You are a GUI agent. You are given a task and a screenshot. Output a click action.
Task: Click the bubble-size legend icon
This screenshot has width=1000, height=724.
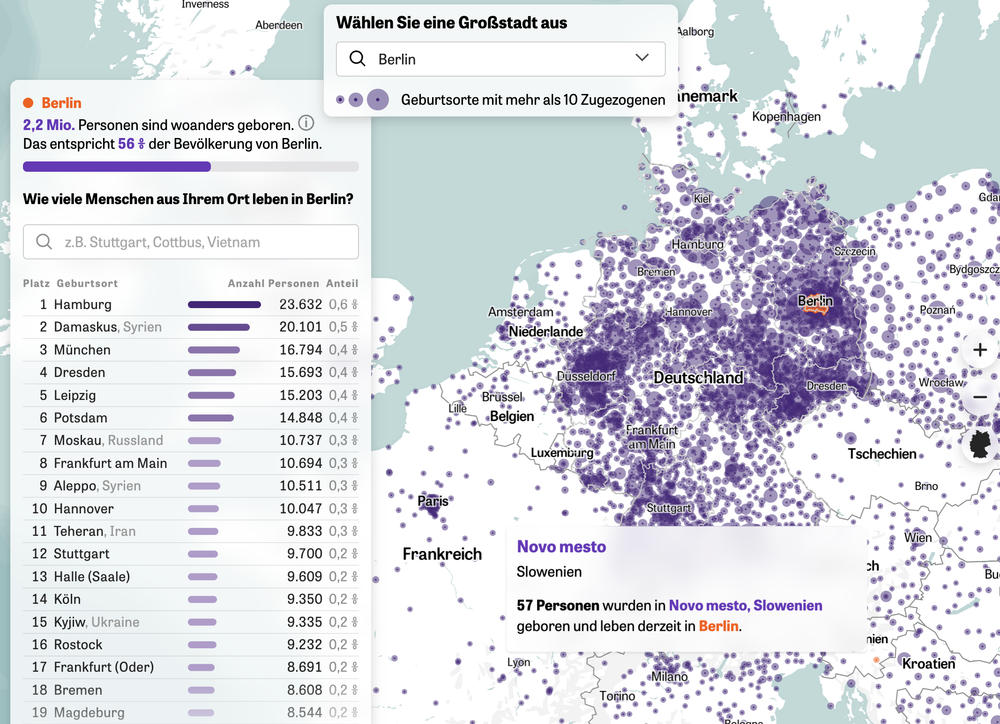pos(363,100)
